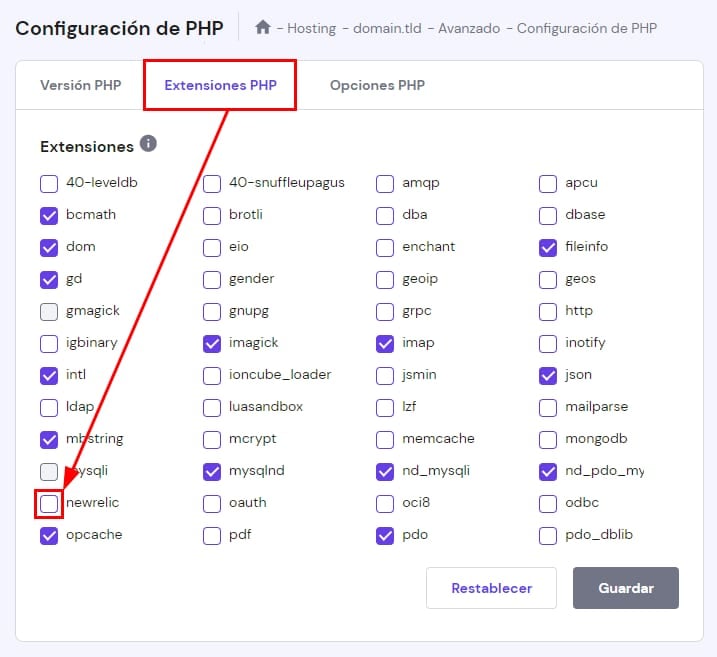Check the memcache extension box

pos(385,439)
